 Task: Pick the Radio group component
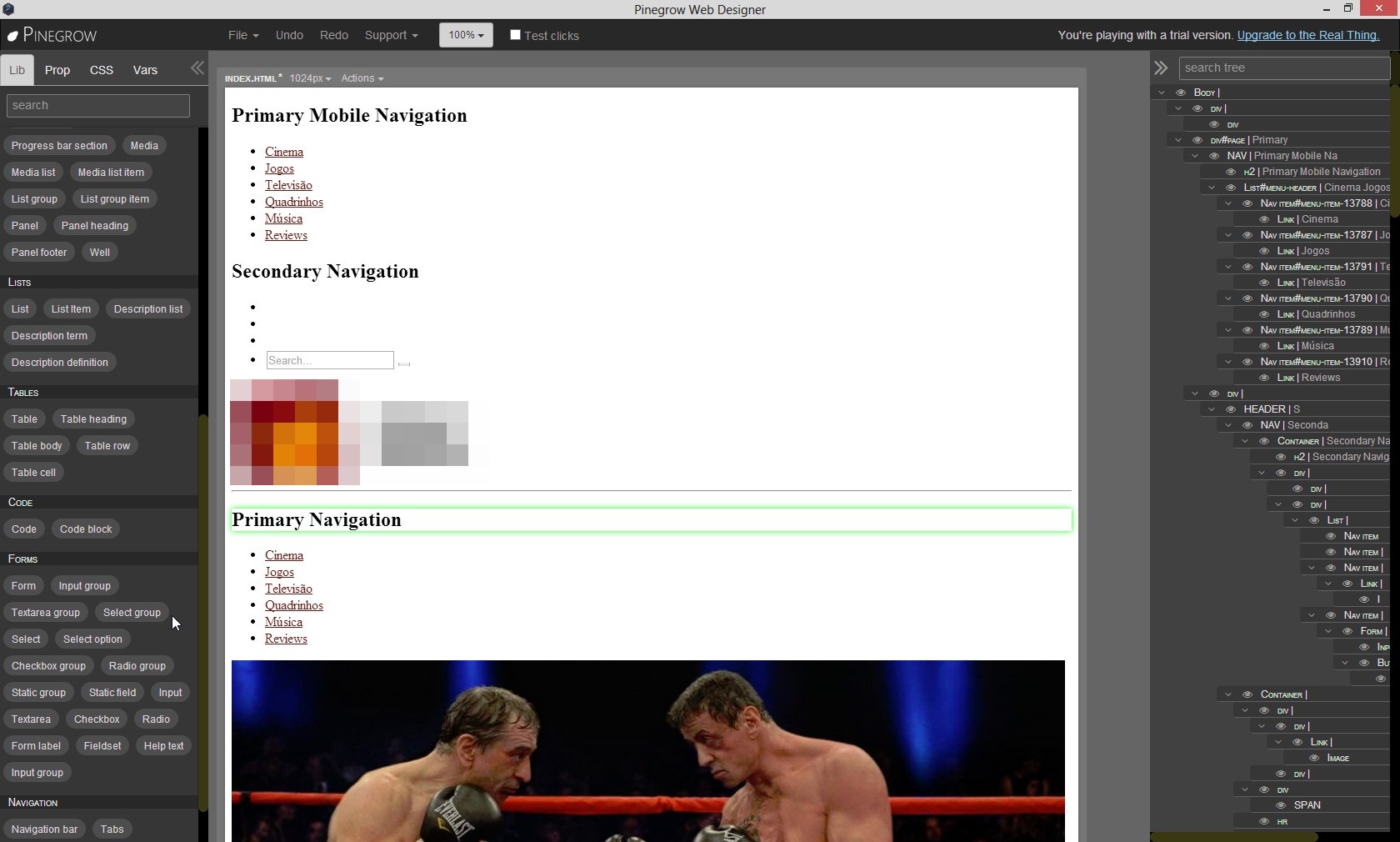click(137, 666)
